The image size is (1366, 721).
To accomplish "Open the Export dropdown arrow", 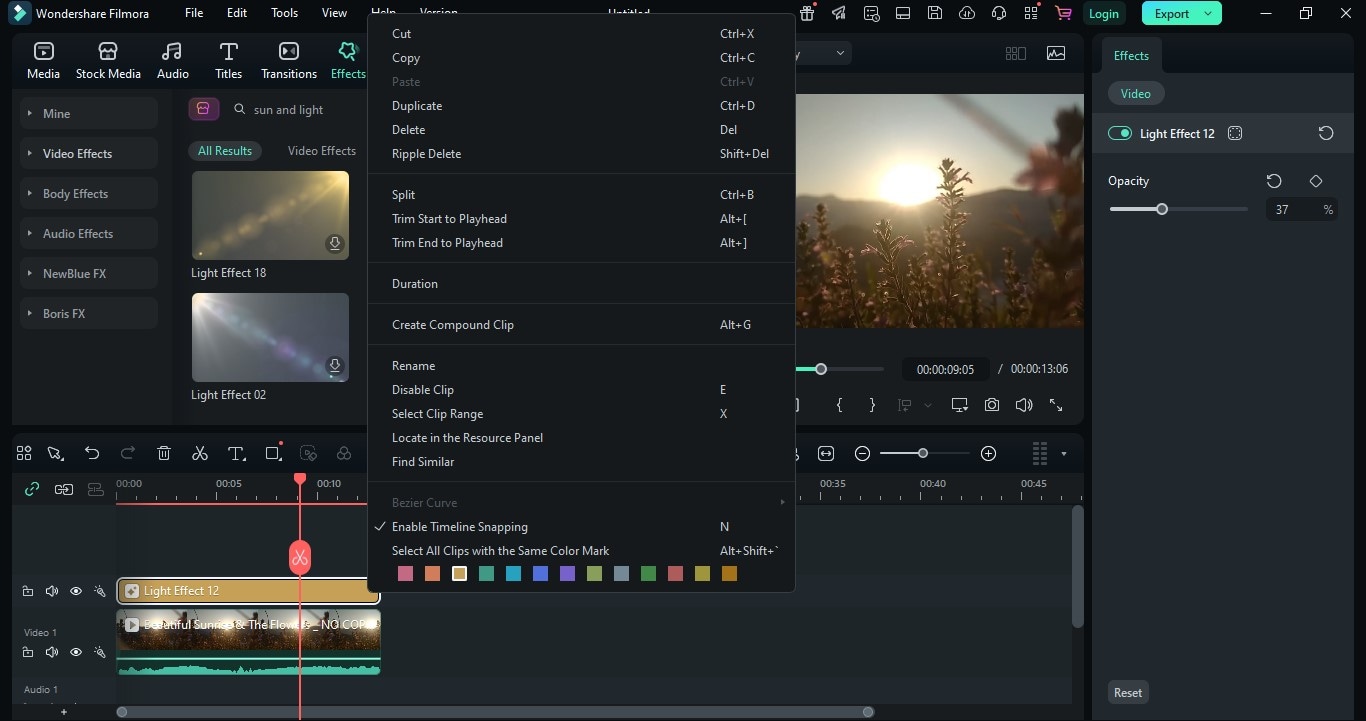I will coord(1208,13).
